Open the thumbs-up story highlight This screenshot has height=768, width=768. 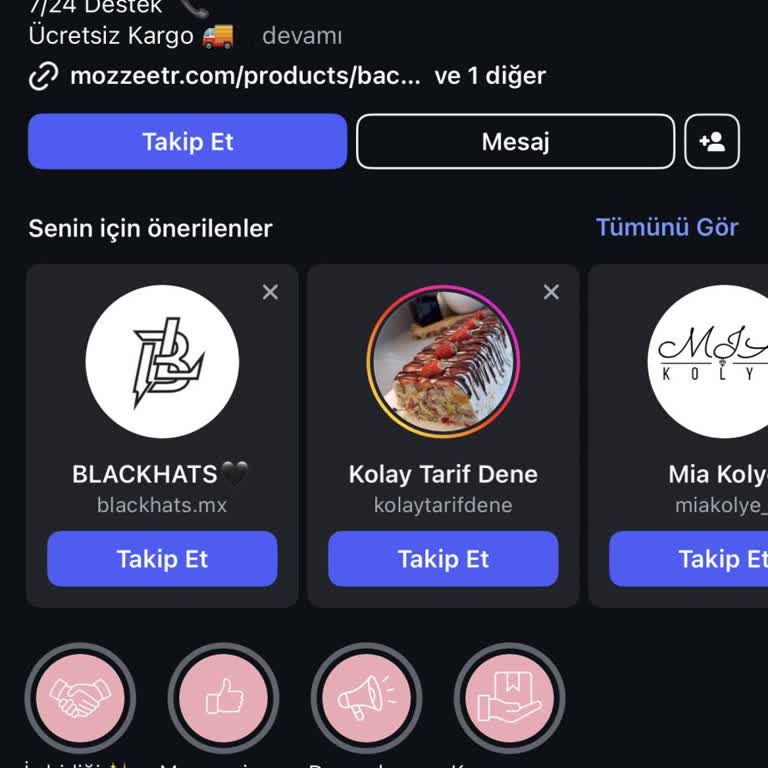coord(223,697)
